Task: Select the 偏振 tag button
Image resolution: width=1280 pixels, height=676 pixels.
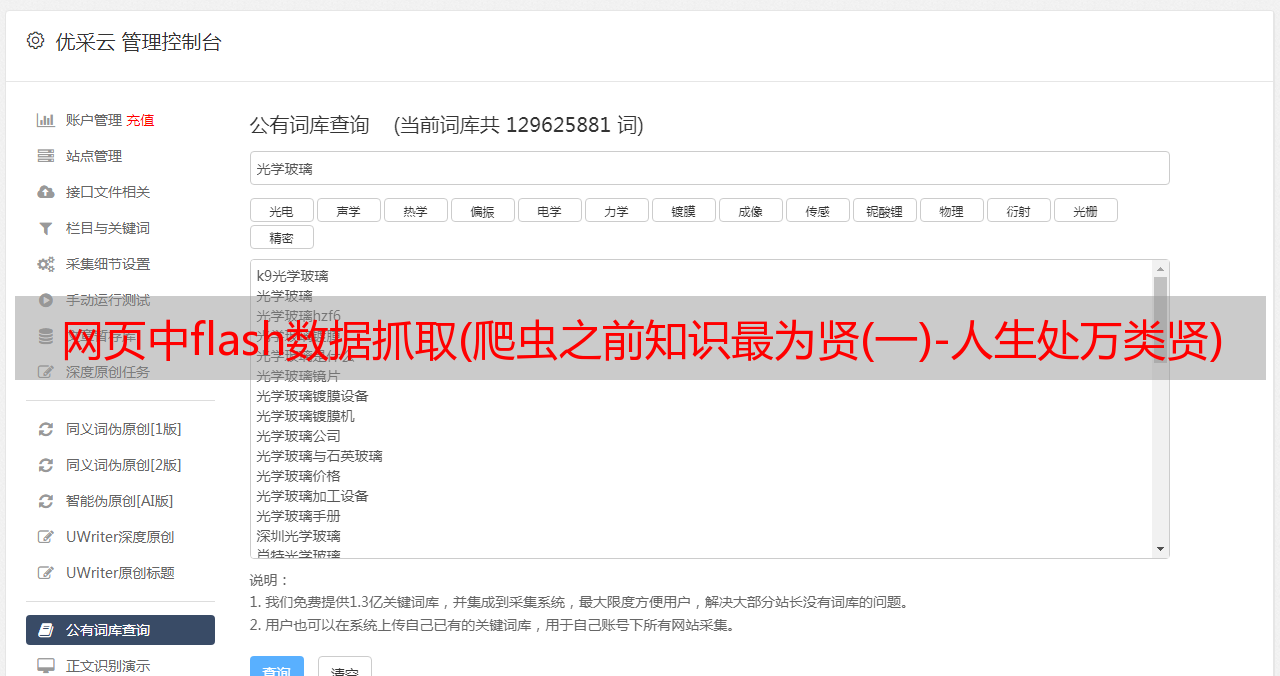Action: (482, 210)
